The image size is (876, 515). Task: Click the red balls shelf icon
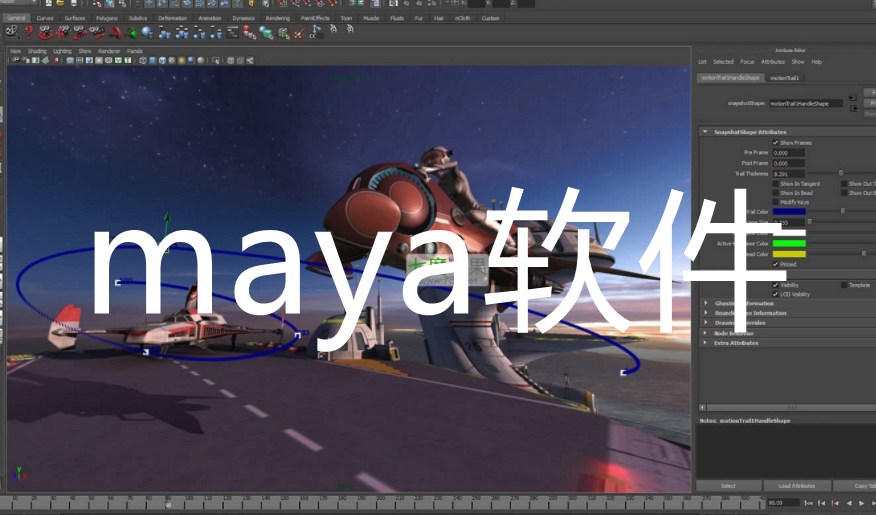(x=249, y=33)
